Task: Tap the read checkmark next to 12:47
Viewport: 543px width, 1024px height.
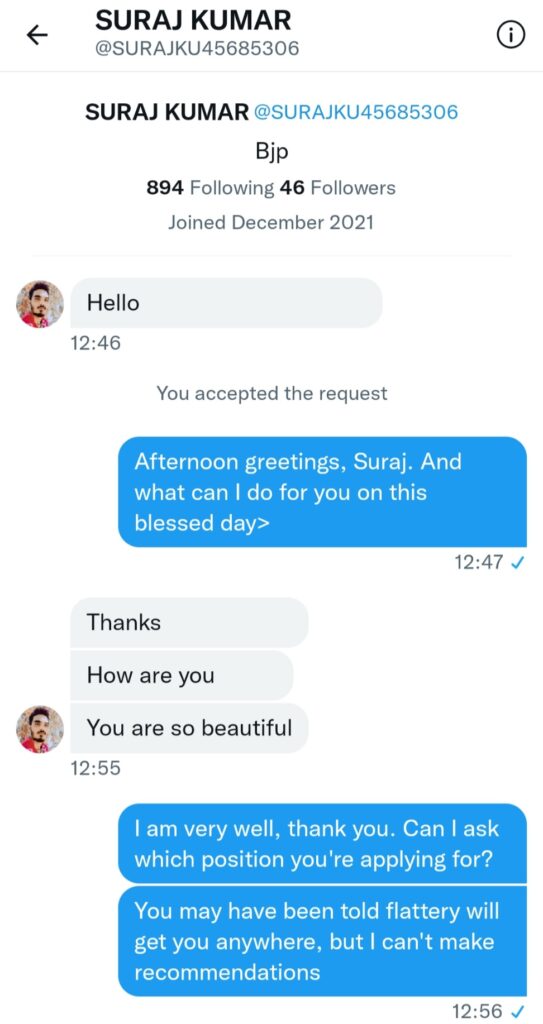Action: click(x=519, y=563)
